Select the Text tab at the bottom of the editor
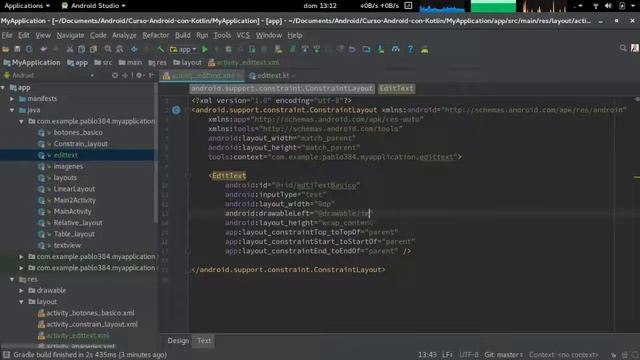640x360 pixels. (x=204, y=340)
